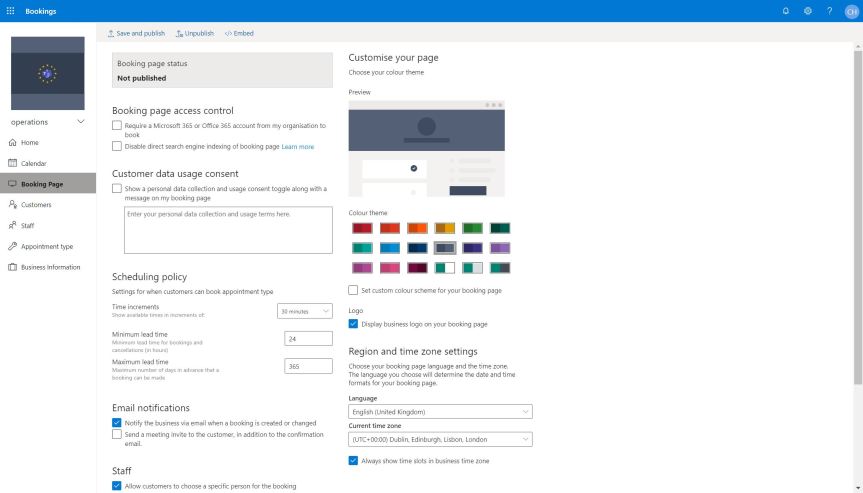Toggle Always show time slots in business time zone

coord(353,461)
